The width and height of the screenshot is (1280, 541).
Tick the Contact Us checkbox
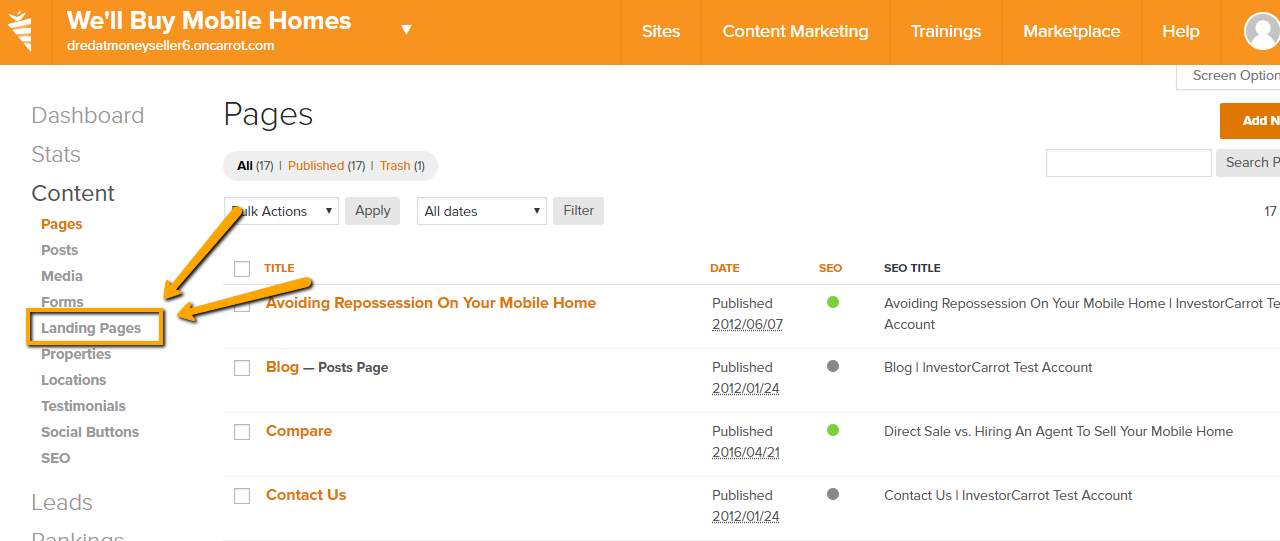pyautogui.click(x=242, y=496)
